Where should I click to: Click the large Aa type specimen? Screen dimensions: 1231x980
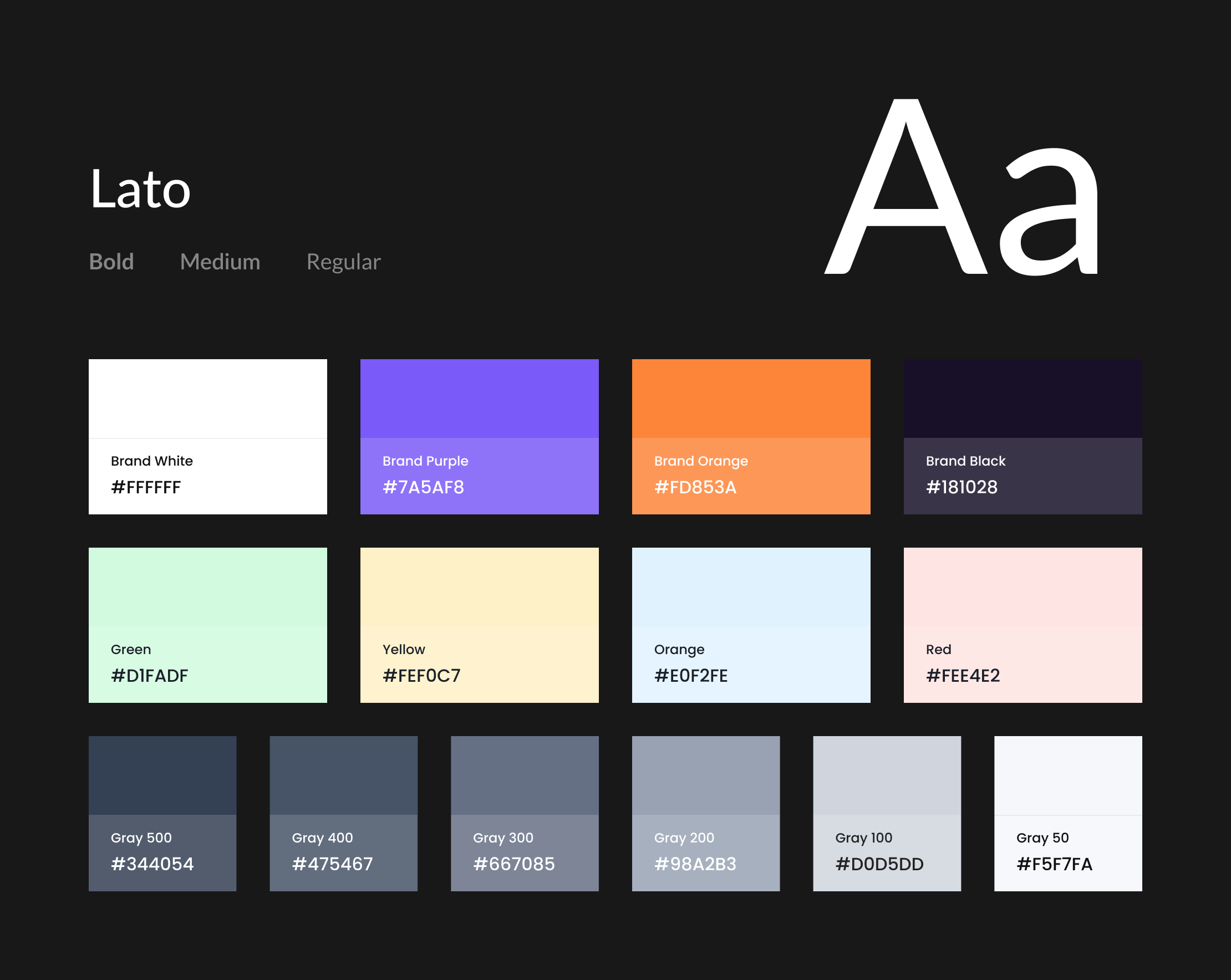tap(962, 188)
